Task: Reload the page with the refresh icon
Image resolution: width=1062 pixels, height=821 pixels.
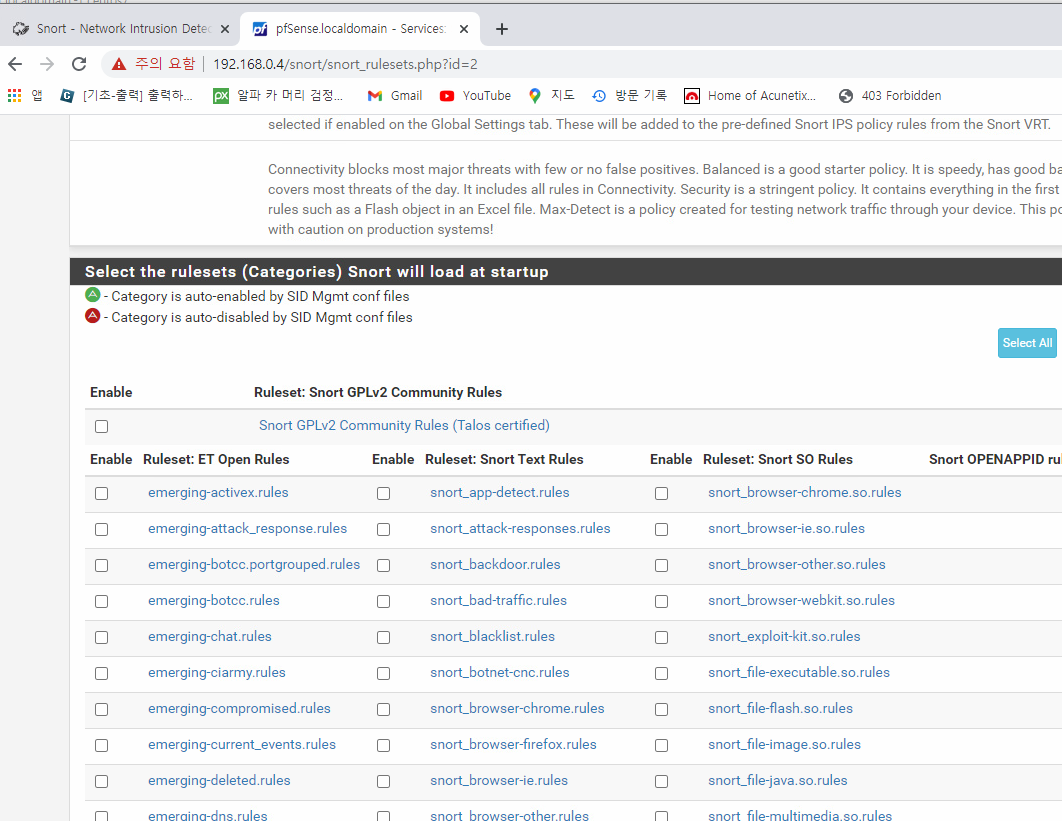Action: [x=79, y=64]
